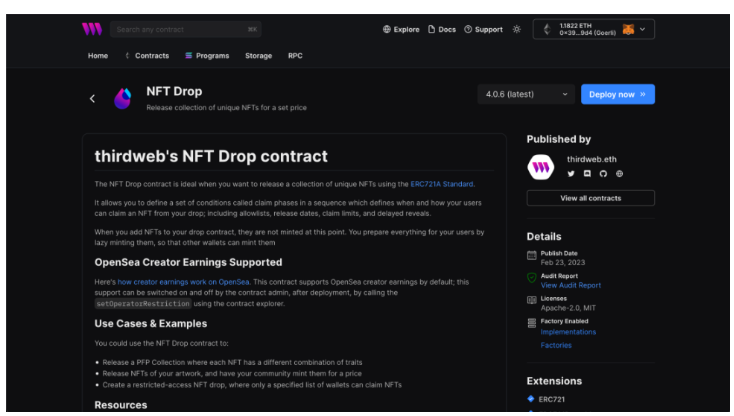734x416 pixels.
Task: Click the Programs tab Solana icon
Action: 189,55
